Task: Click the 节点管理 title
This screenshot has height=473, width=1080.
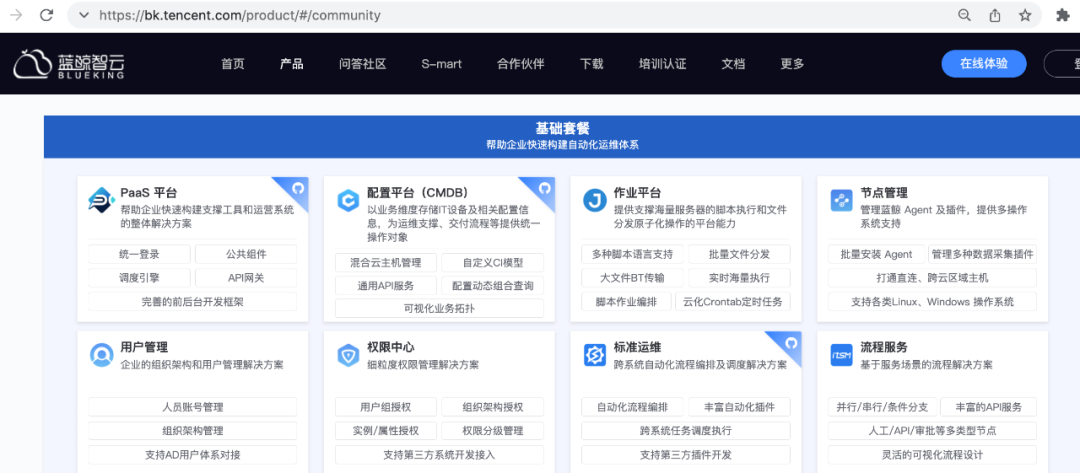Action: [x=884, y=192]
